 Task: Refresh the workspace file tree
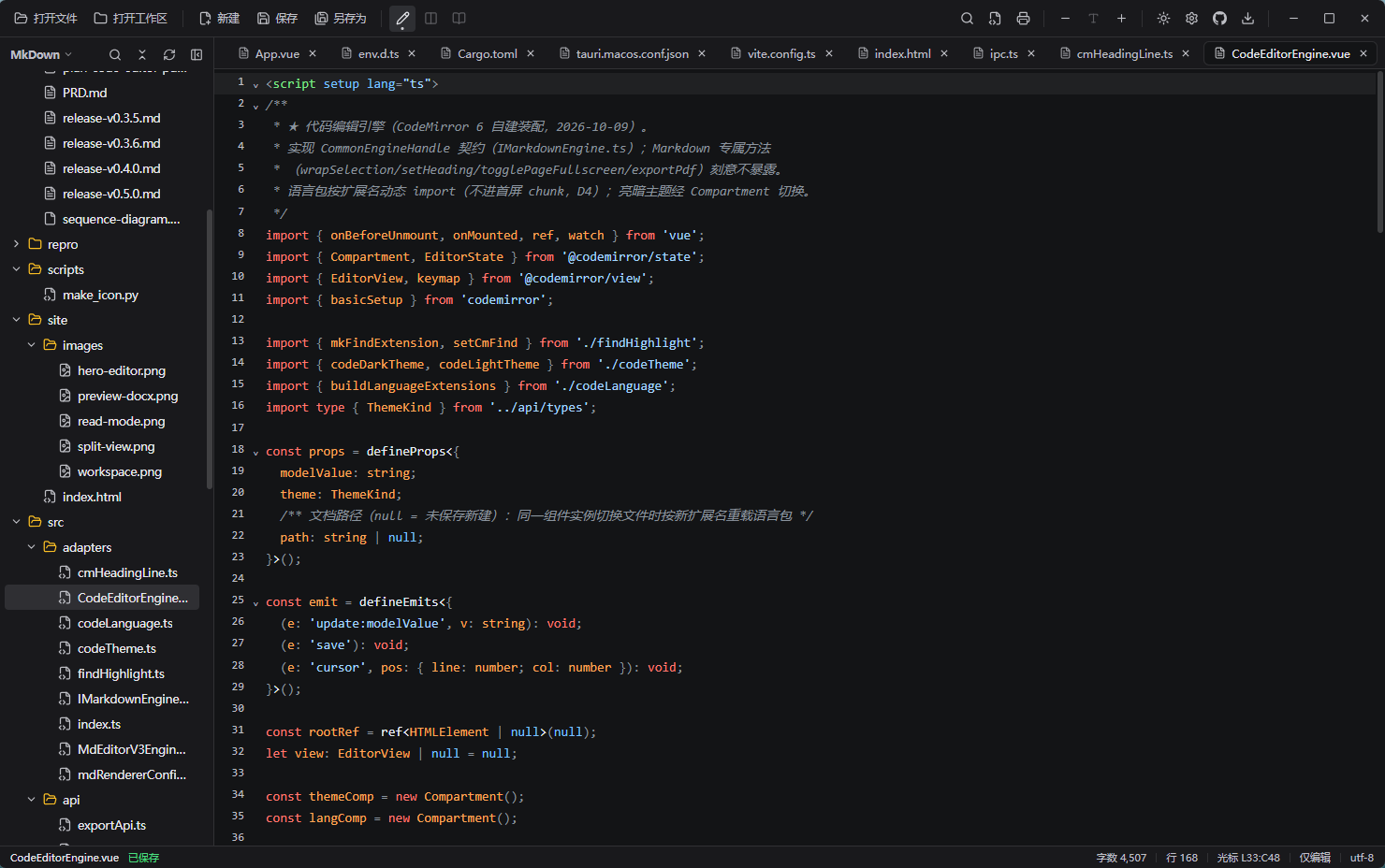pos(169,54)
